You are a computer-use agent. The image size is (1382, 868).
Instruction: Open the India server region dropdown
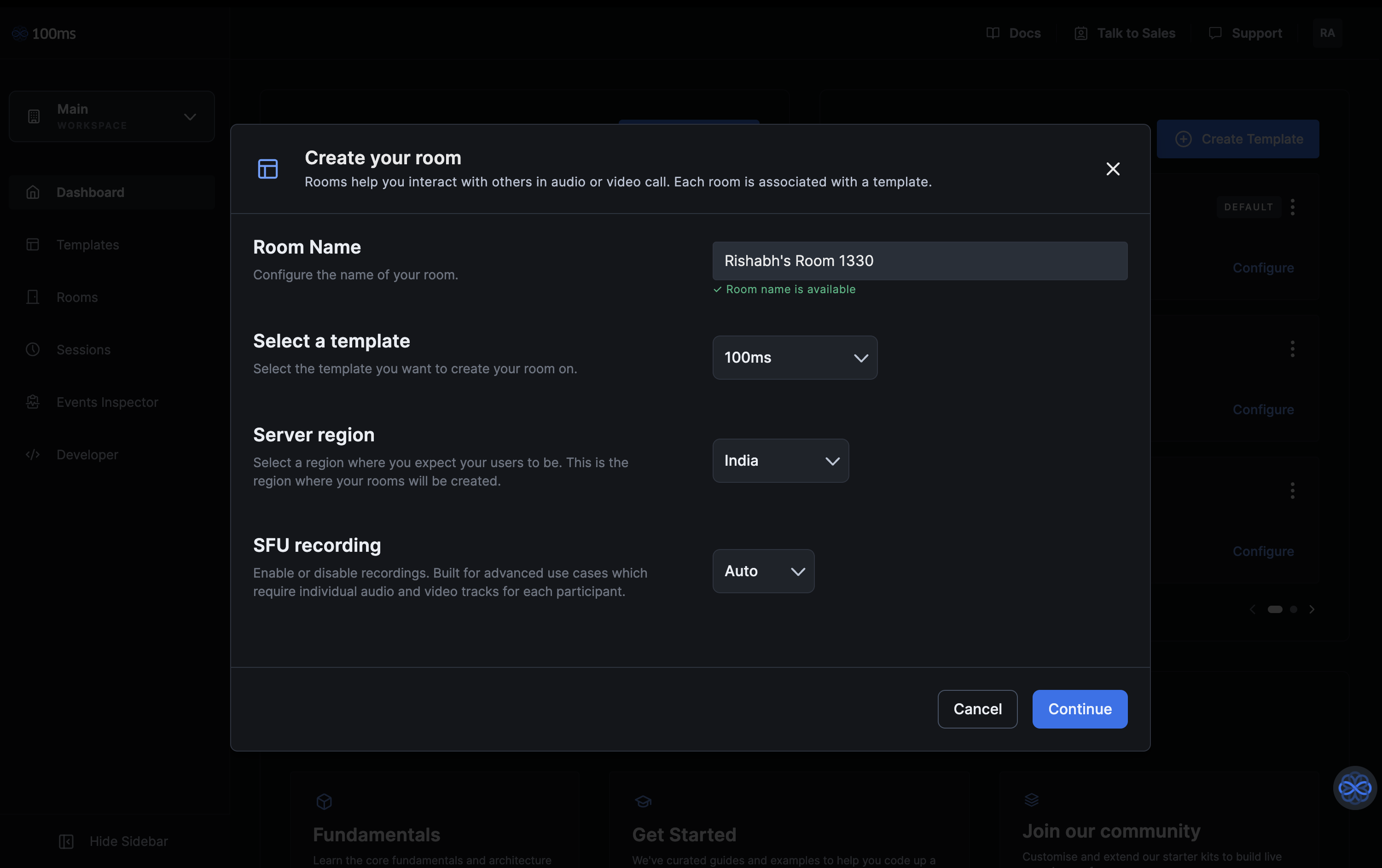(x=780, y=461)
